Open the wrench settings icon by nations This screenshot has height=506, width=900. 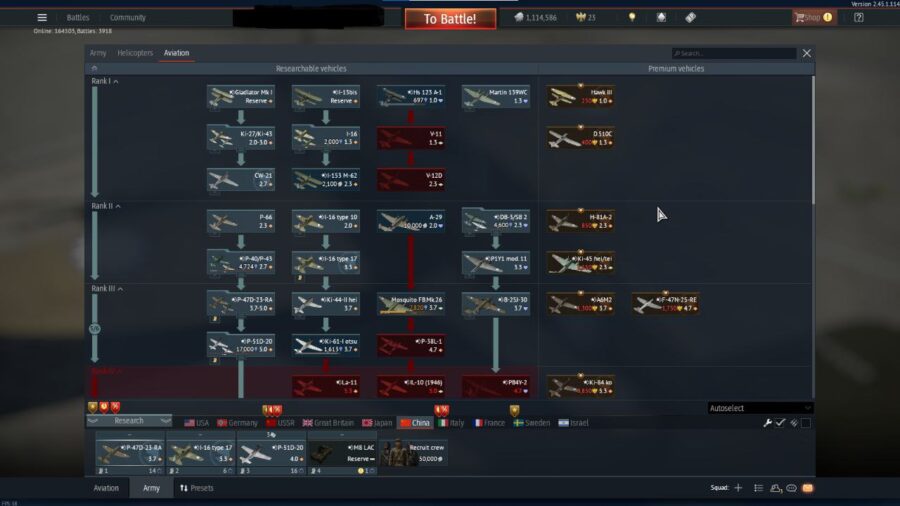768,423
